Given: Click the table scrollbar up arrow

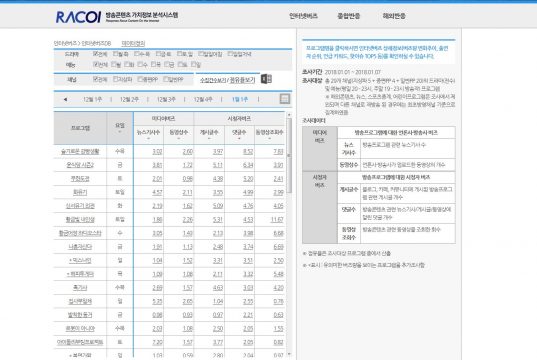Looking at the screenshot, I should point(289,115).
